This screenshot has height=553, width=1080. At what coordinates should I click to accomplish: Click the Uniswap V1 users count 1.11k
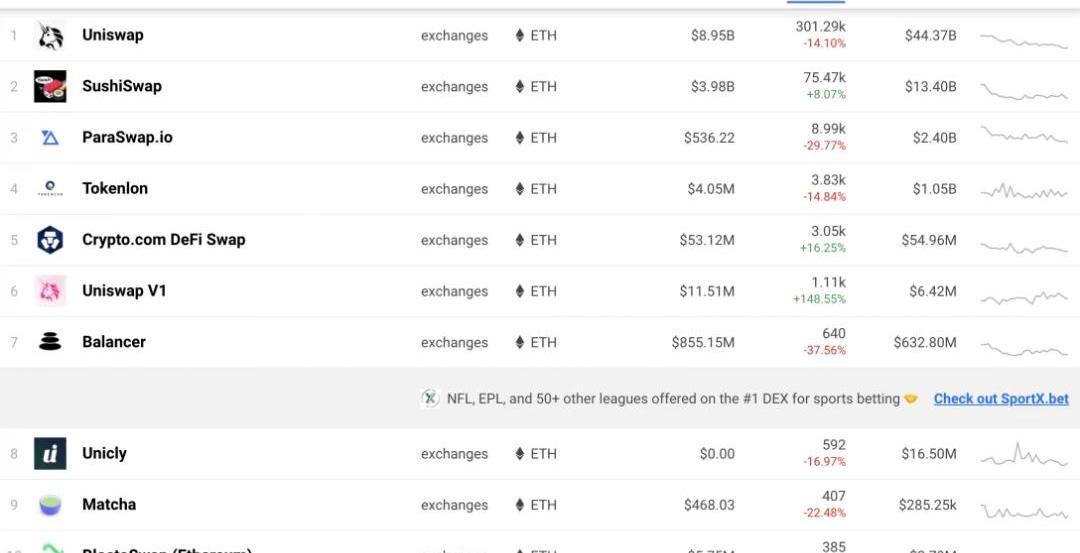[x=829, y=282]
